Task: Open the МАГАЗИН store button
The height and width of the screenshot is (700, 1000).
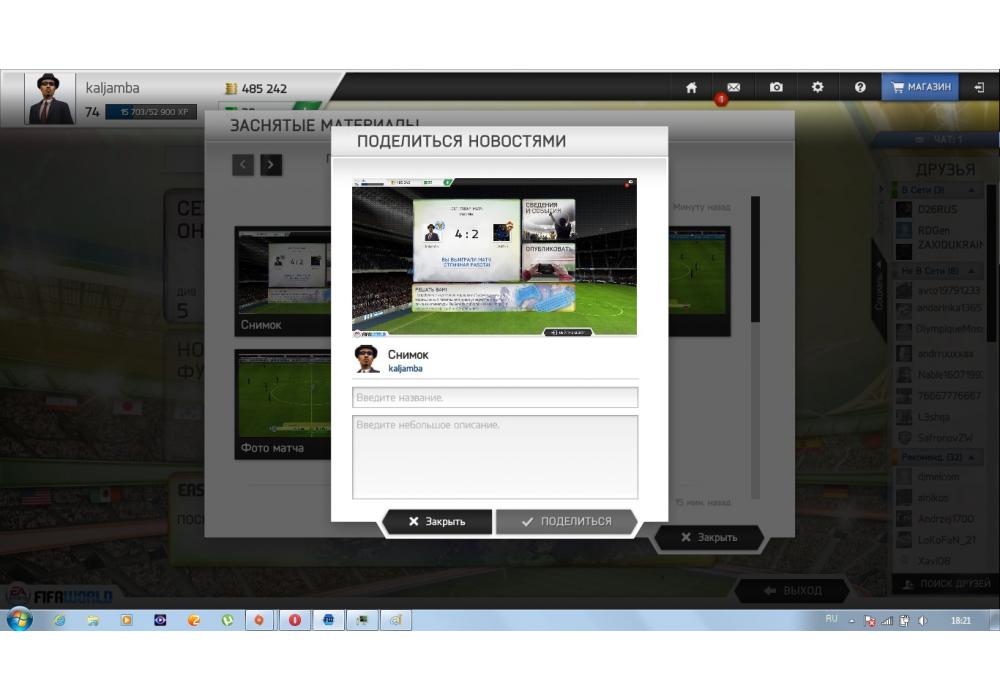Action: tap(920, 87)
